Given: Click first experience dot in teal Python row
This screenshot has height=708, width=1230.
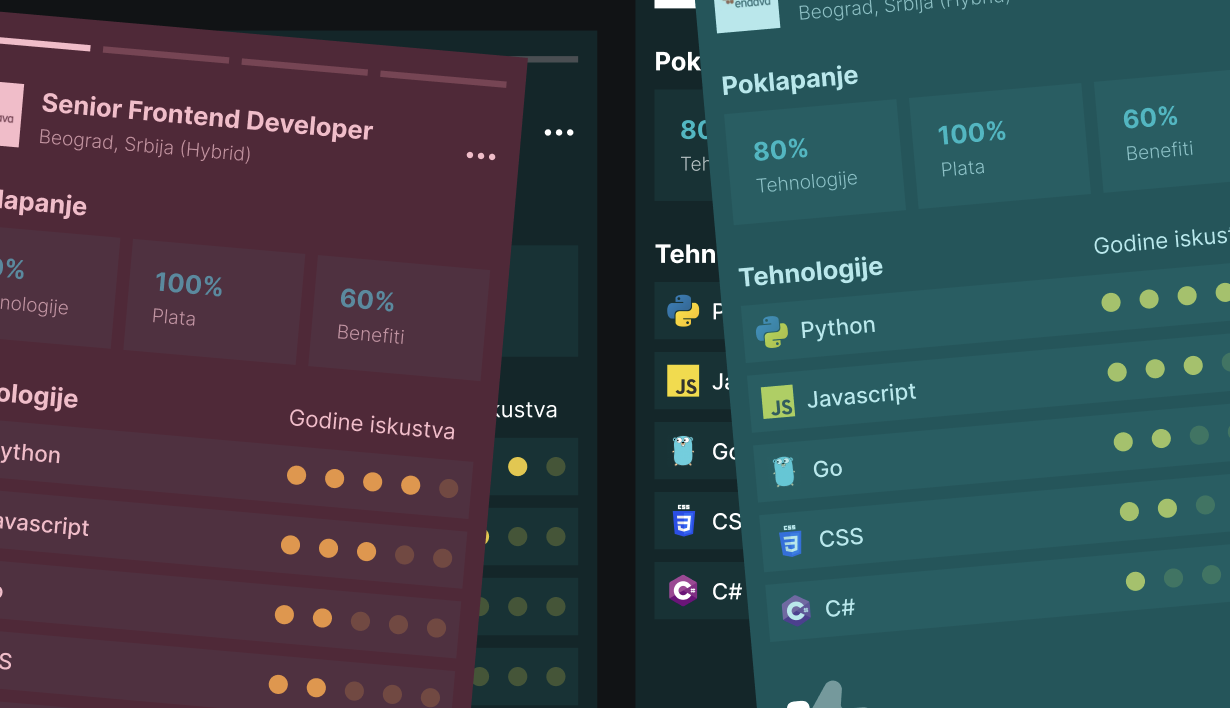Looking at the screenshot, I should (1111, 302).
